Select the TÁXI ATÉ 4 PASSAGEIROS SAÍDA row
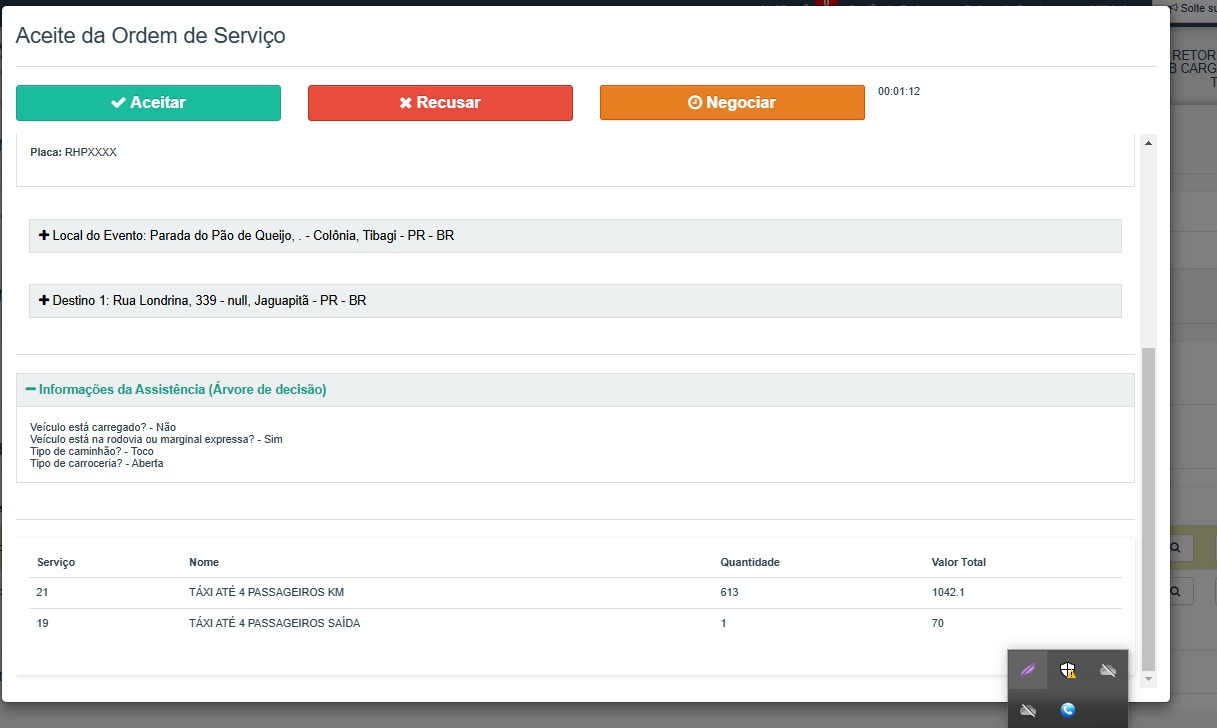Screen dimensions: 1217x728 click(274, 624)
